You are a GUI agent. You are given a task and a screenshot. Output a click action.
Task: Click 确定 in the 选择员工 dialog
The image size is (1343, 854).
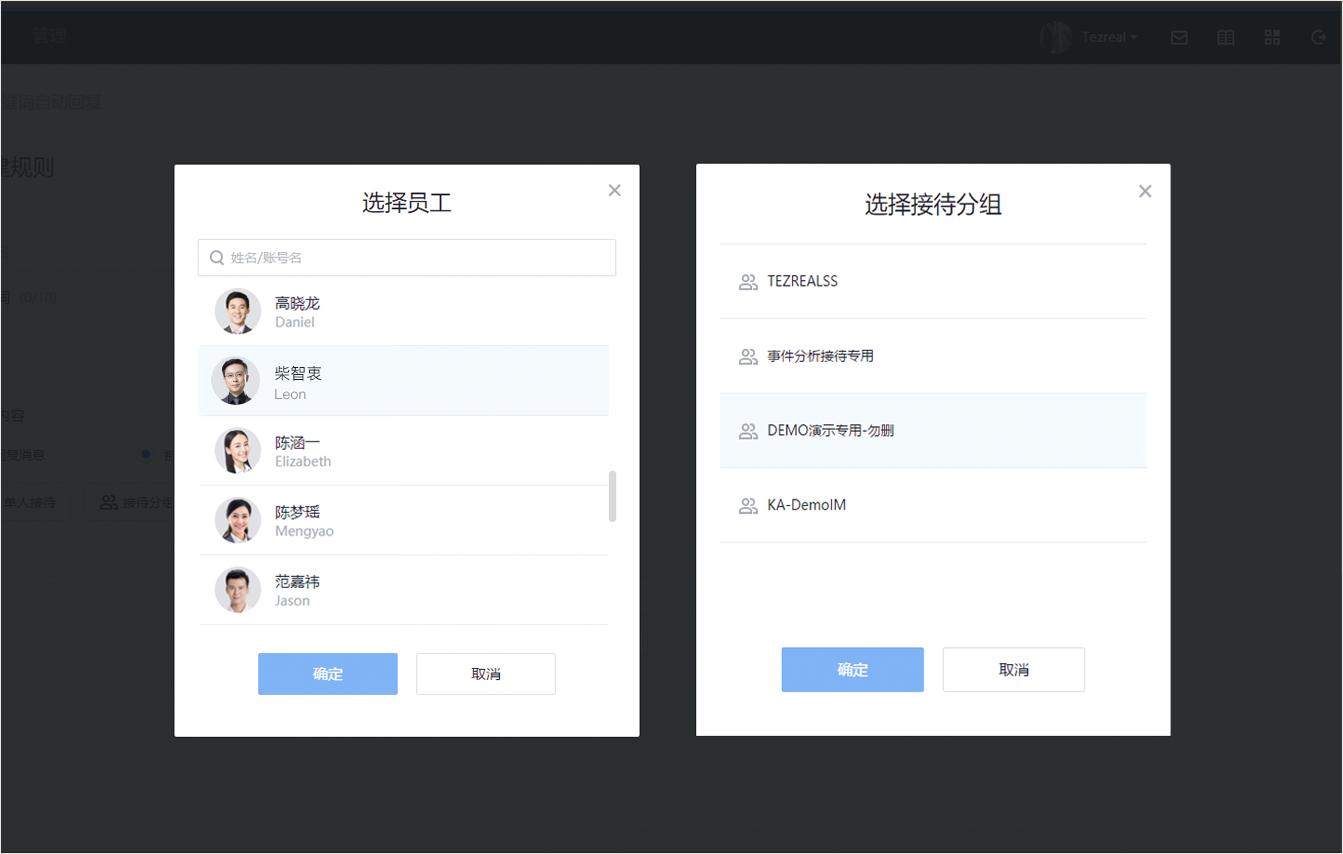point(327,673)
